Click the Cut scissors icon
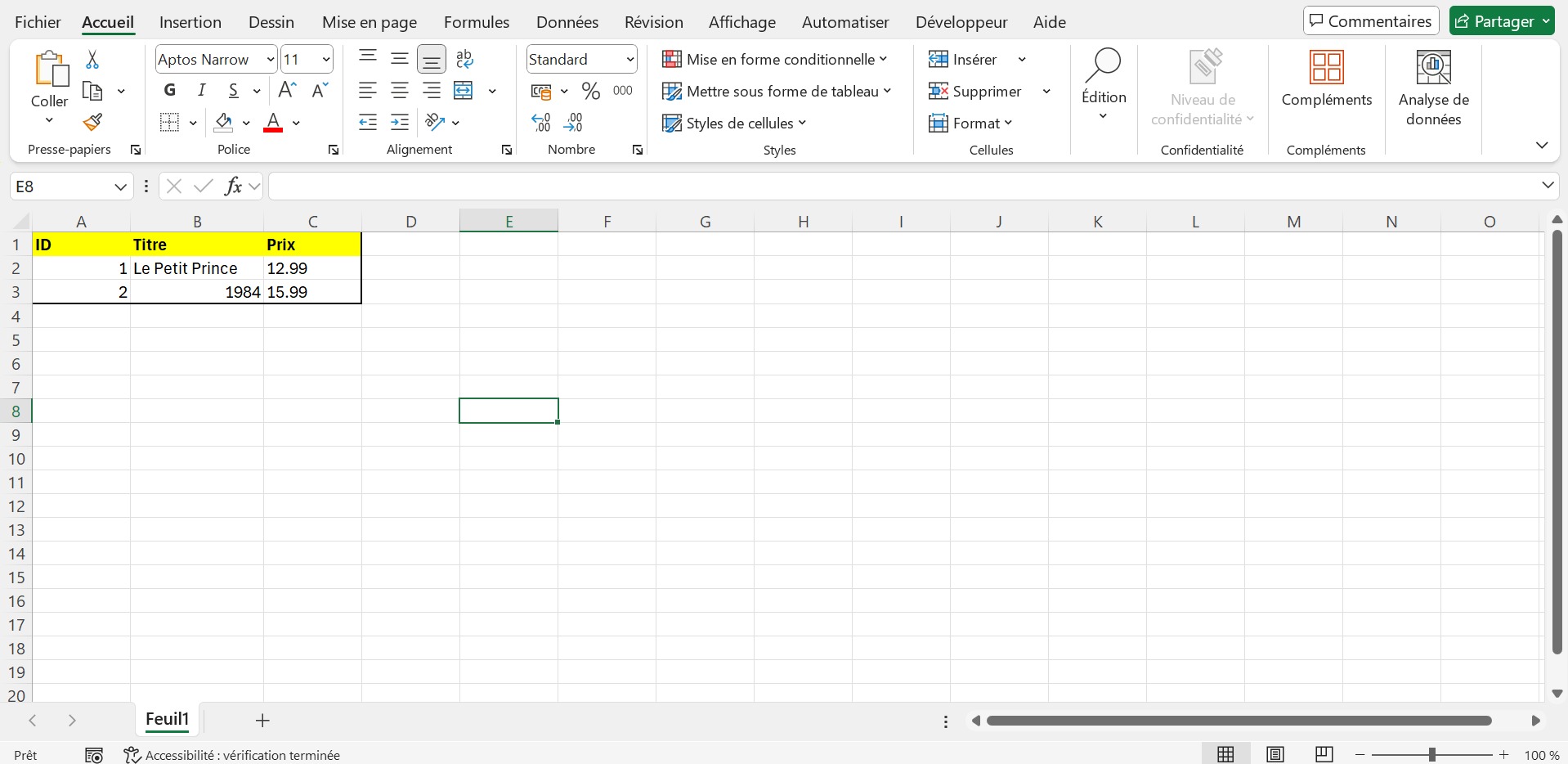This screenshot has height=764, width=1568. [92, 60]
